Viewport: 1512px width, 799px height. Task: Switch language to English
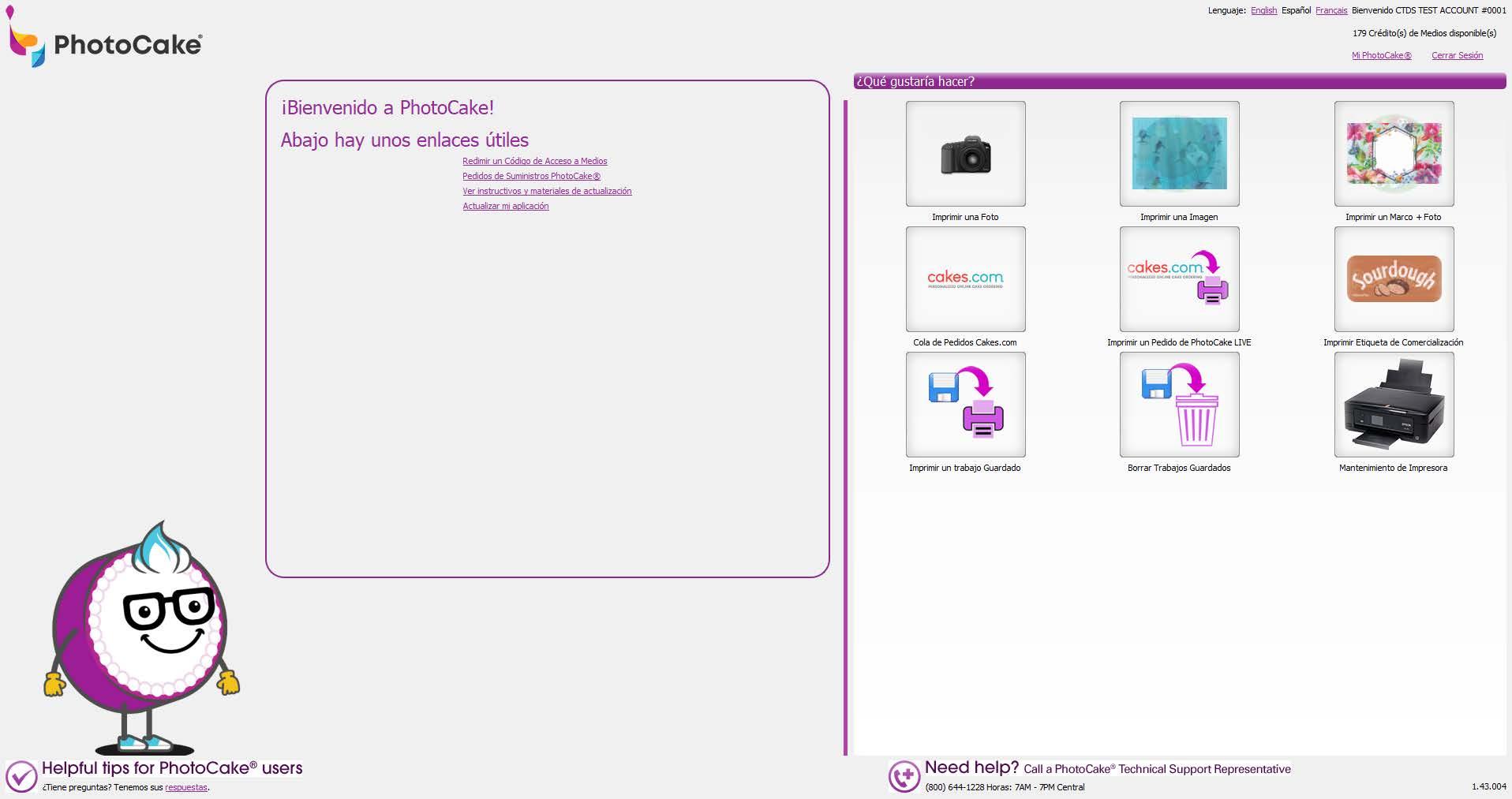(x=1263, y=10)
